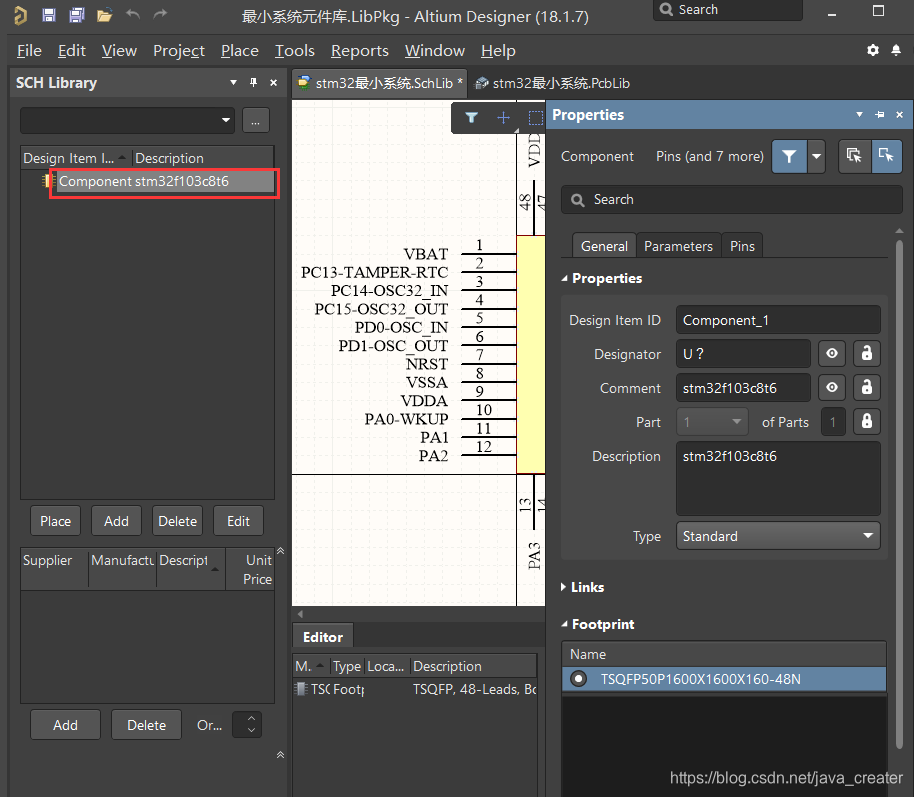Open the Part number dropdown
This screenshot has height=797, width=914.
coord(712,422)
